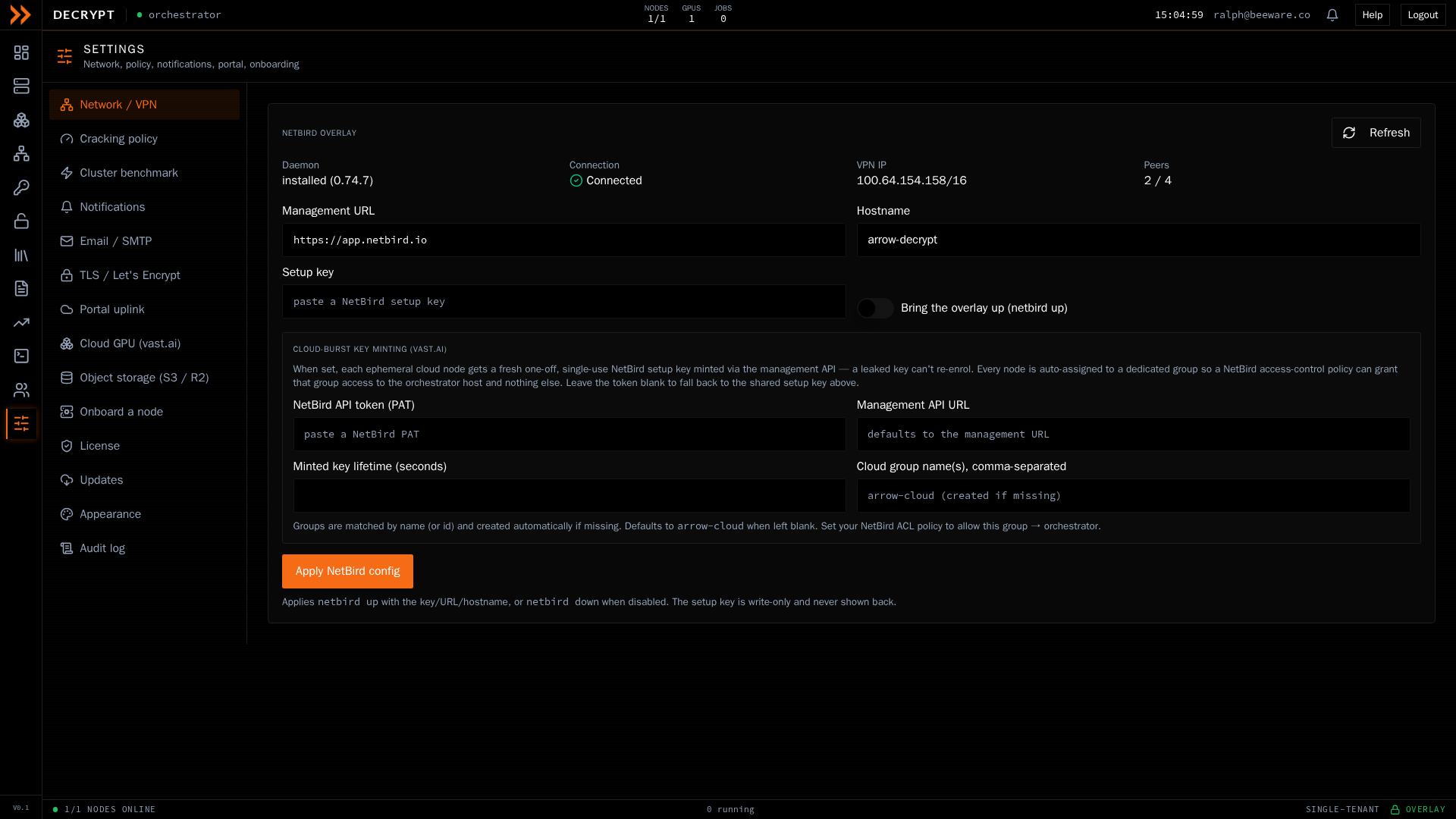Image resolution: width=1456 pixels, height=819 pixels.
Task: Click the Daemon installed (0.74.7) value
Action: pyautogui.click(x=328, y=180)
